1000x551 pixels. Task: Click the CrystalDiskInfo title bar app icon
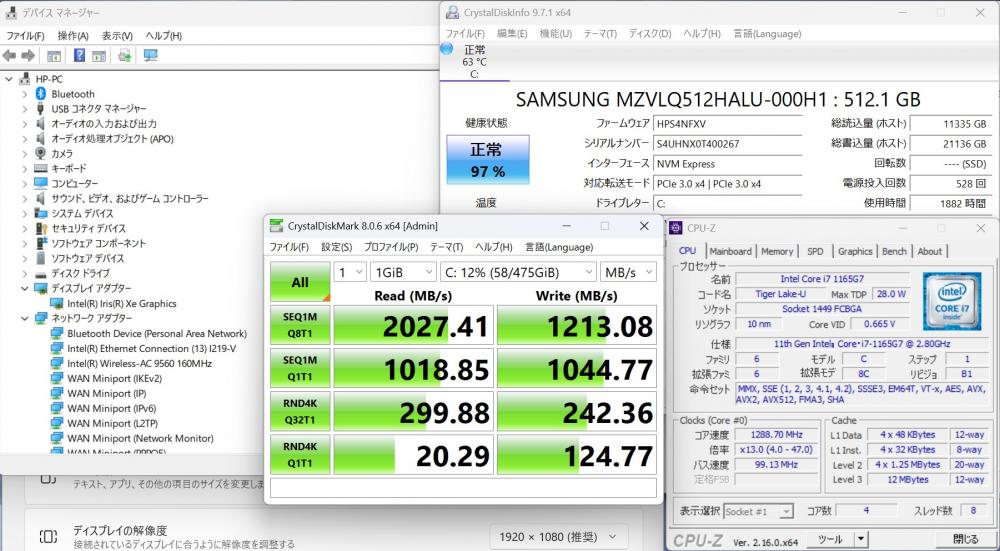[452, 12]
